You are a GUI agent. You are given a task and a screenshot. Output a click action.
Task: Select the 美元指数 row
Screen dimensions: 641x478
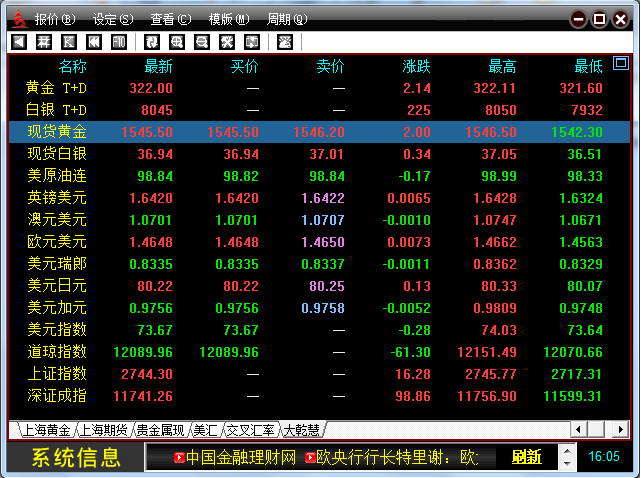(x=319, y=330)
